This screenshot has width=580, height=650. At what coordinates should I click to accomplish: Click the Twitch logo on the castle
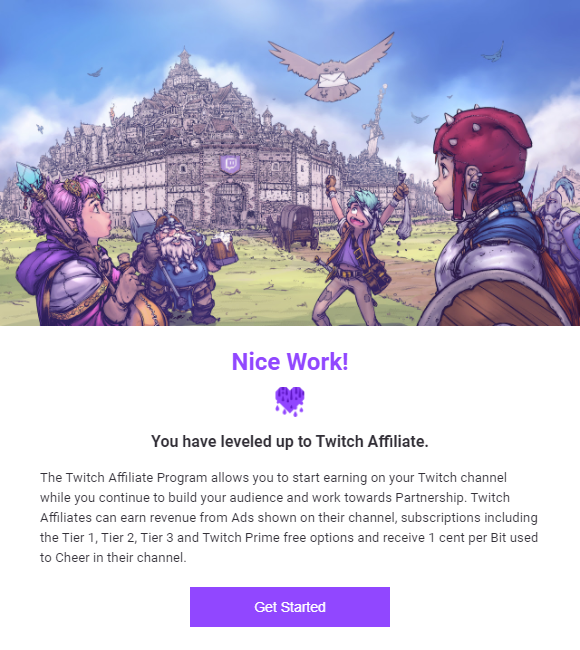pos(231,165)
